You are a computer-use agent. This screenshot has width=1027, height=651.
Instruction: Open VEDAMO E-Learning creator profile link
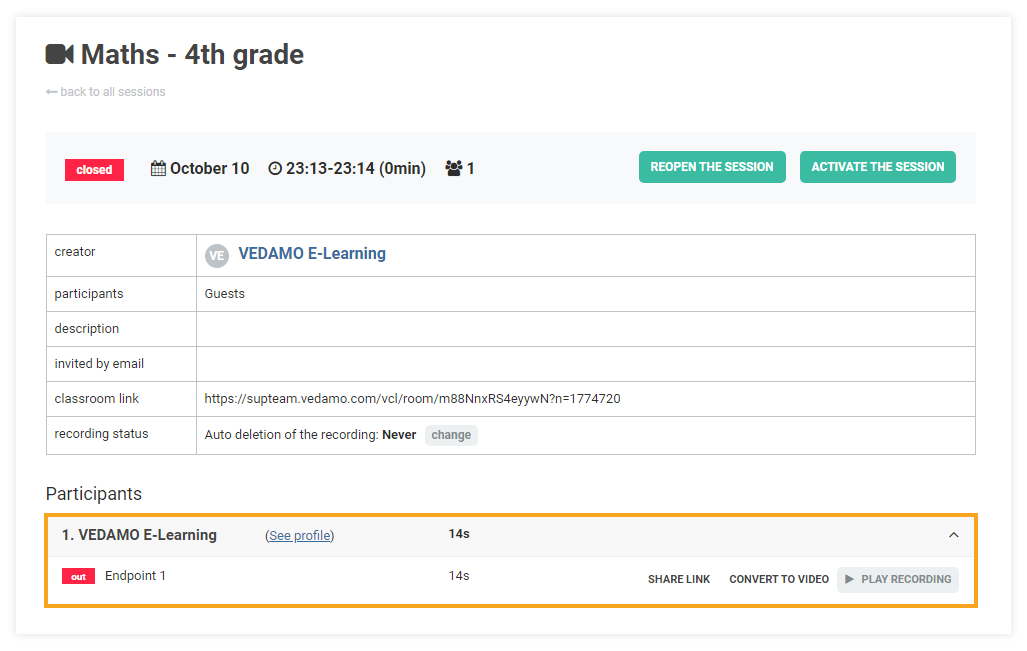point(312,253)
